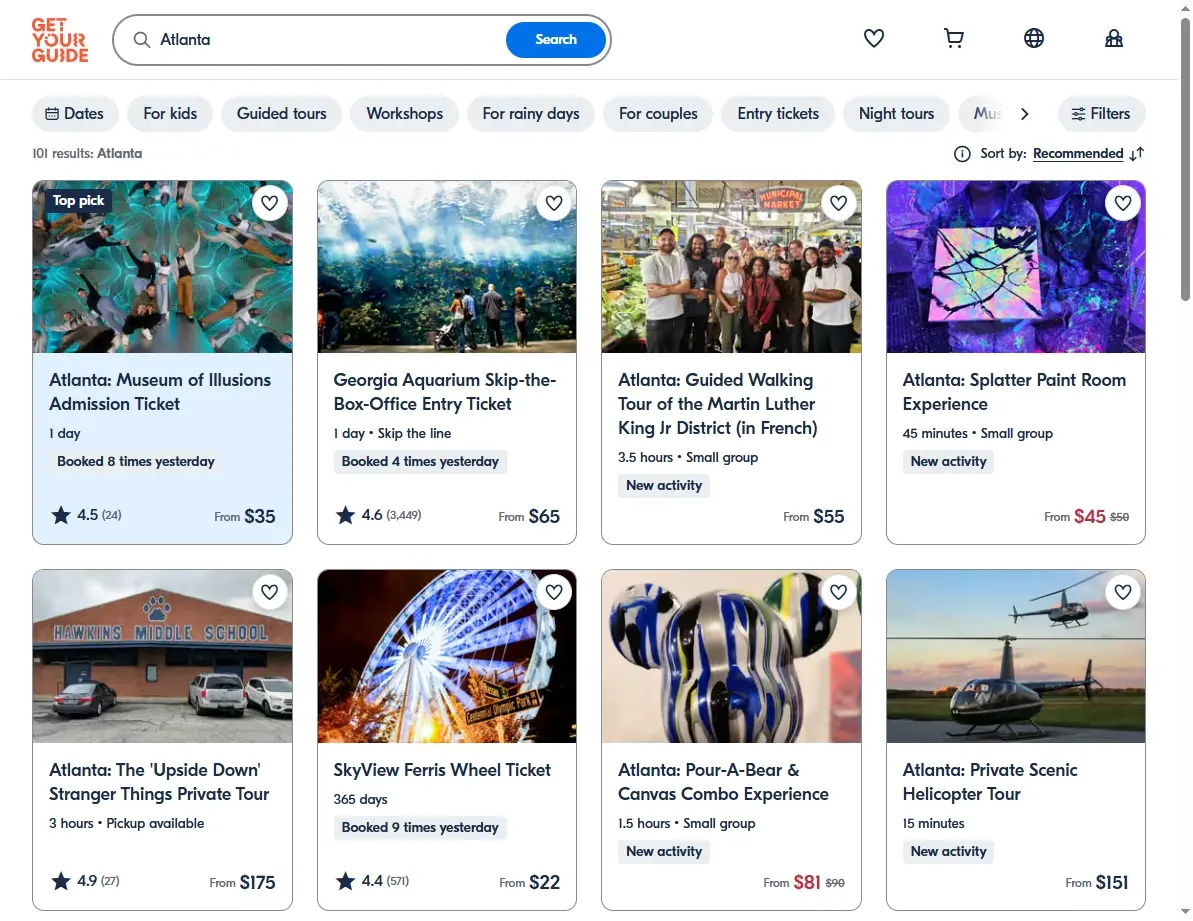
Task: Open SkyView Ferris Wheel Ticket title
Action: (442, 770)
